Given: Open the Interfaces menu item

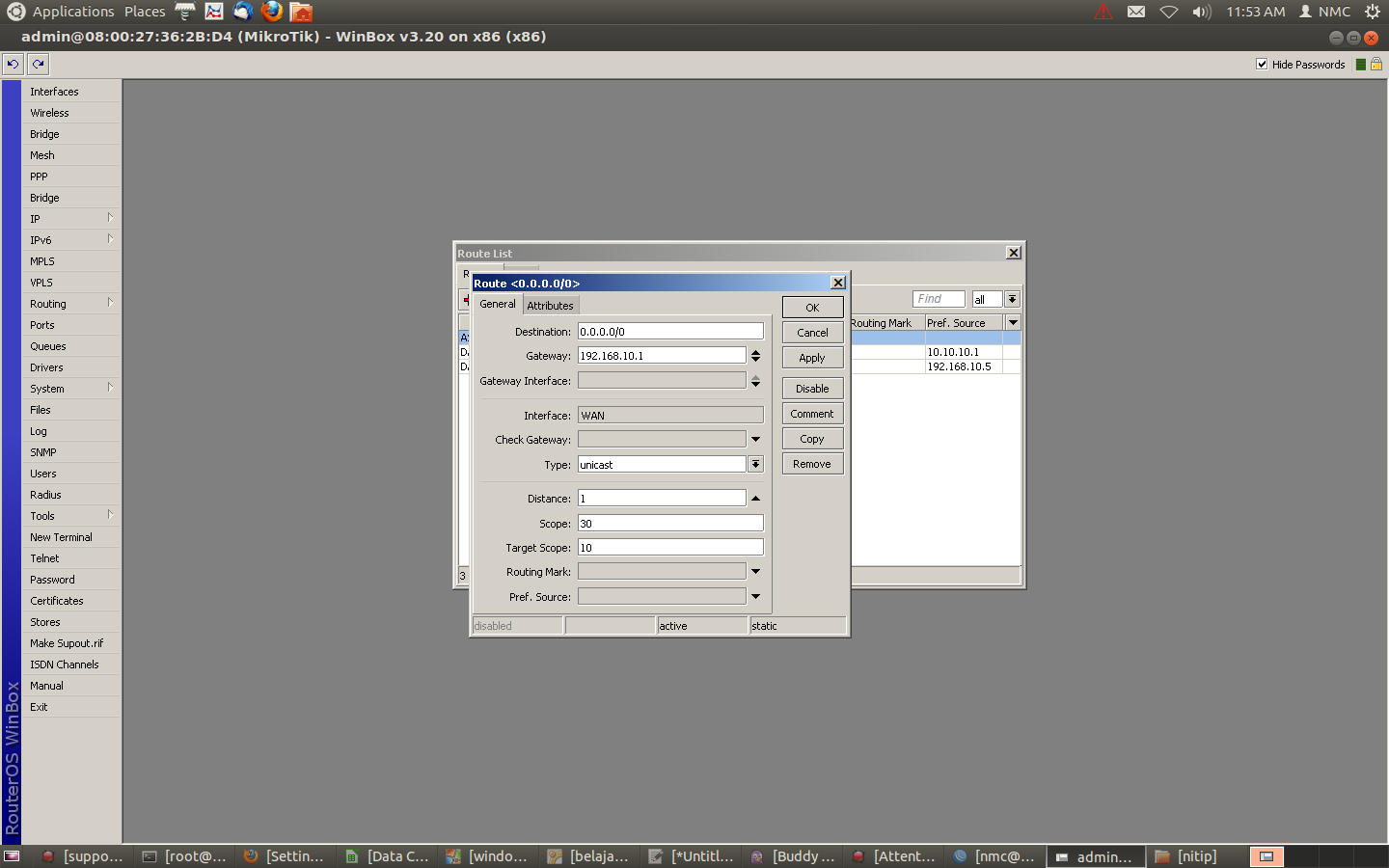Looking at the screenshot, I should click(72, 92).
